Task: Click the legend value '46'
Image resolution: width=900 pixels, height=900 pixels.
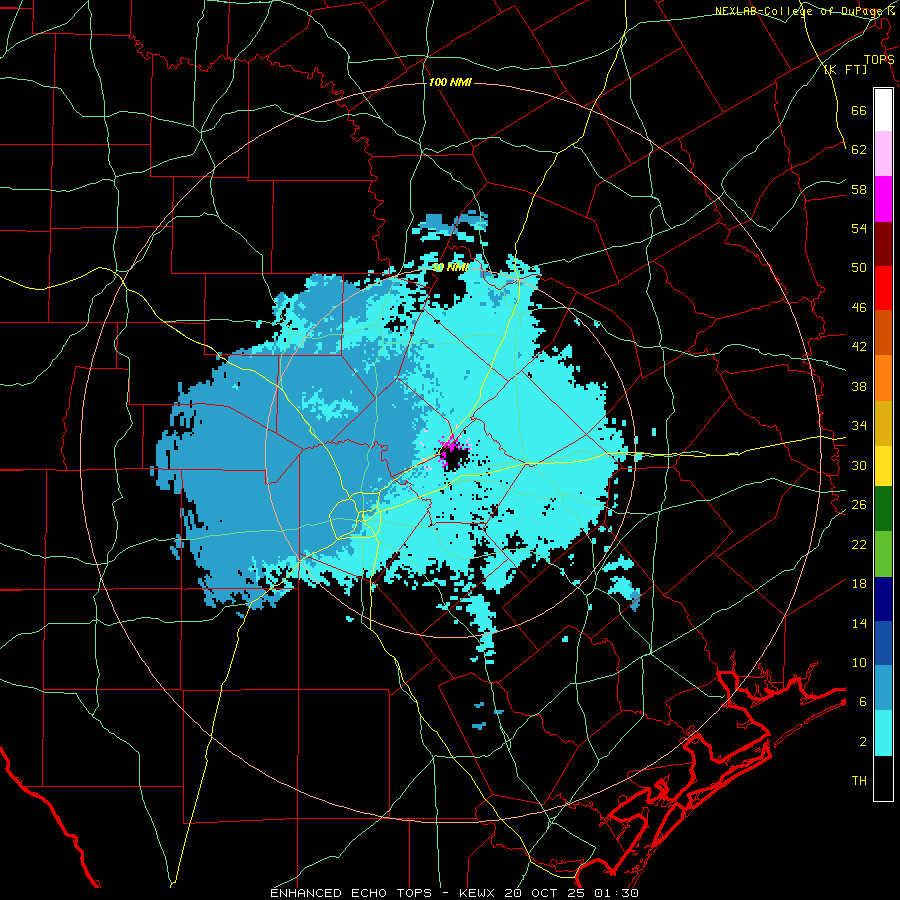Action: [x=859, y=308]
